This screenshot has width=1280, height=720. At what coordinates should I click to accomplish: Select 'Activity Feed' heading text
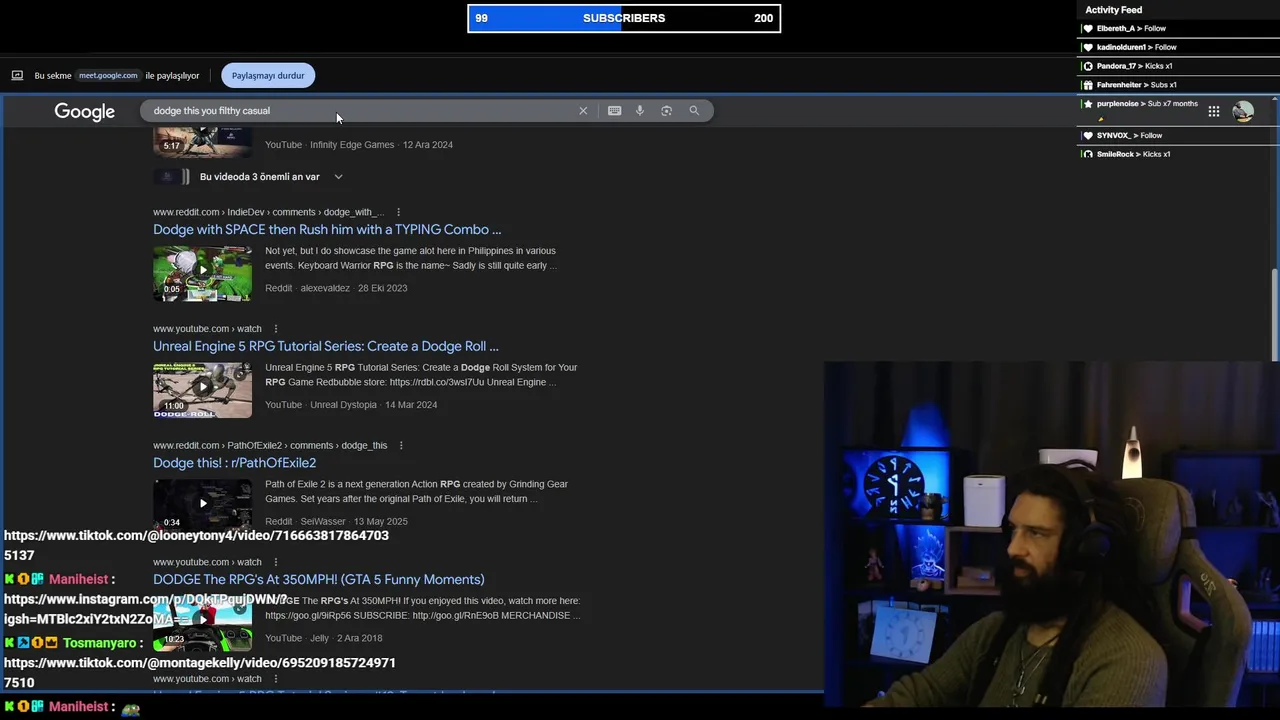click(x=1113, y=10)
